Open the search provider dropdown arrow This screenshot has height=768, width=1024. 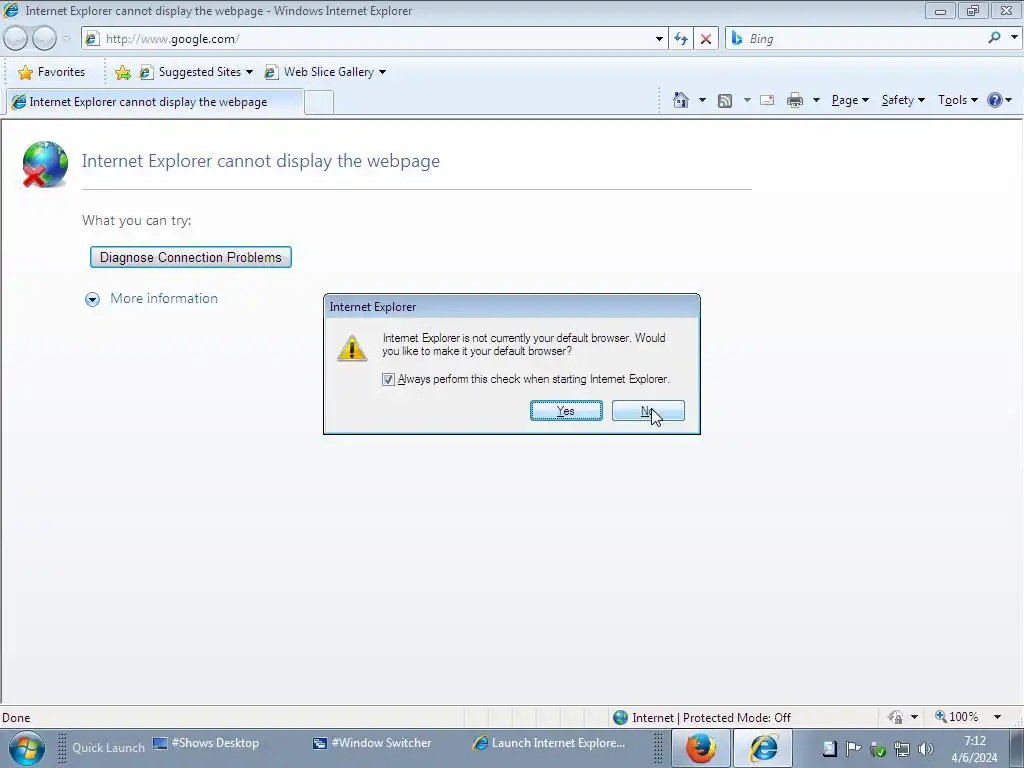[x=1014, y=38]
